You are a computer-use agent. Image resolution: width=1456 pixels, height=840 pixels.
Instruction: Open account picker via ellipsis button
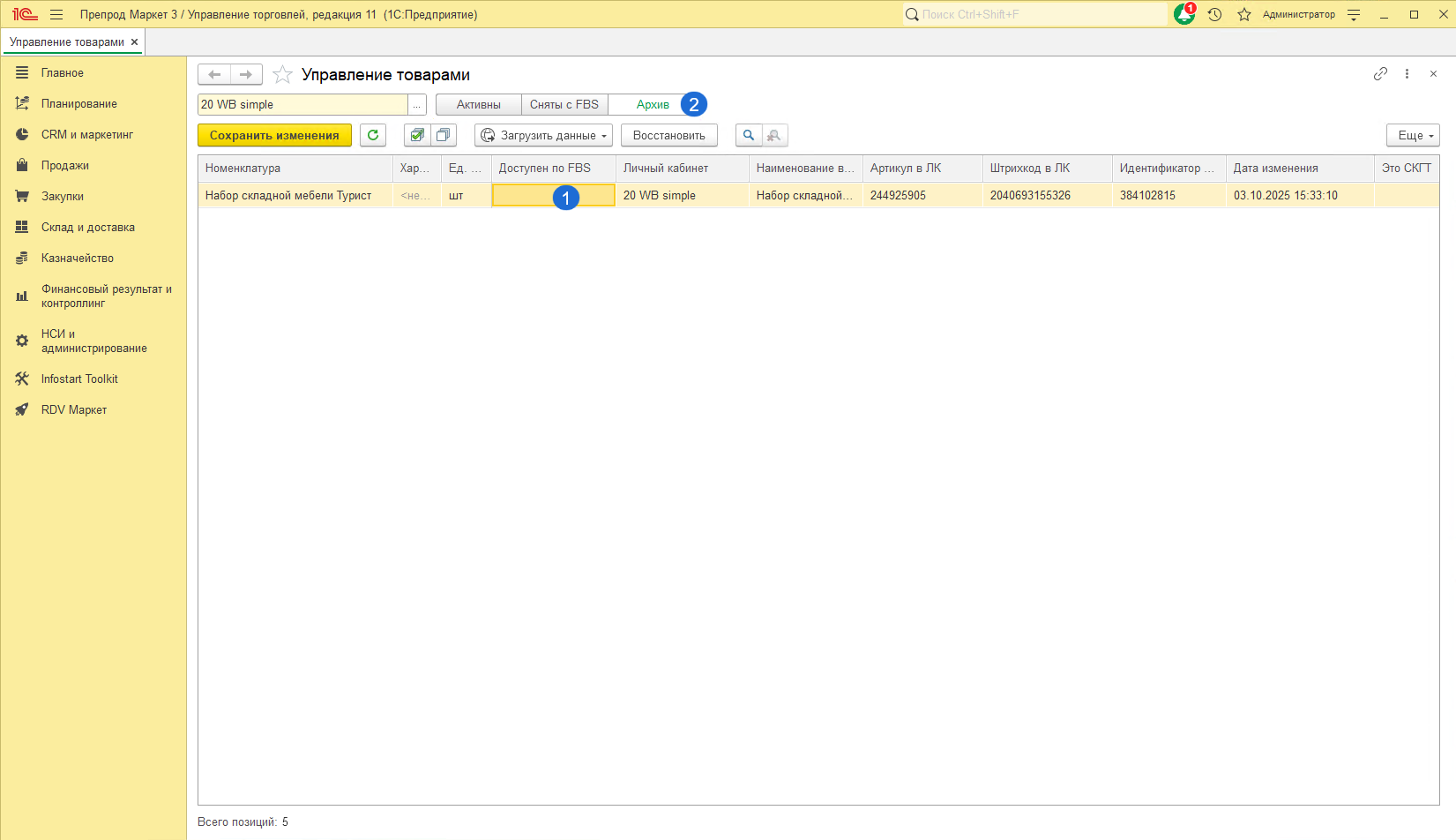(417, 105)
